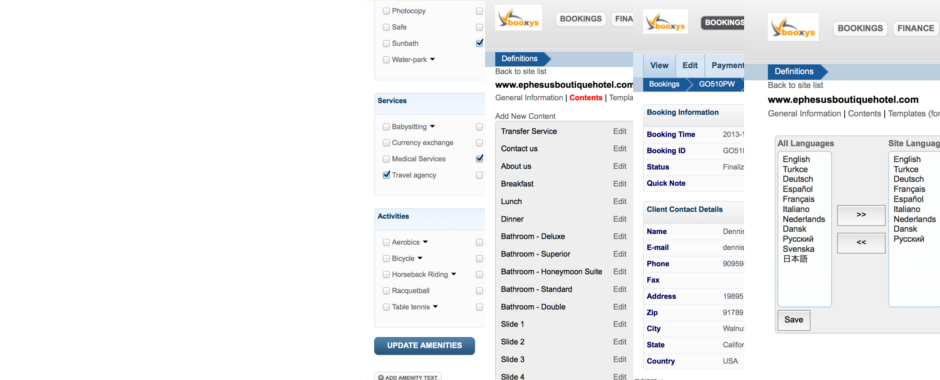Tick the Racquetball activity checkbox
The width and height of the screenshot is (940, 380).
(386, 291)
